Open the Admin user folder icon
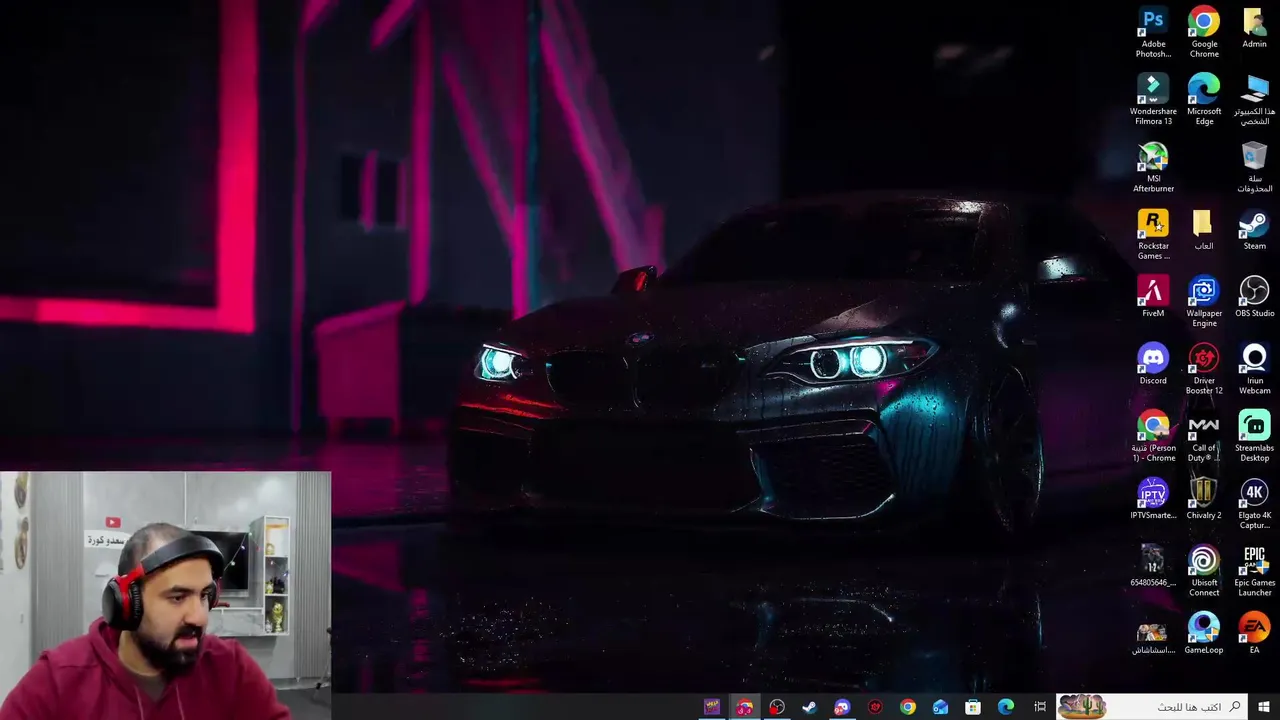Screen dimensions: 1280x720 tap(1254, 28)
